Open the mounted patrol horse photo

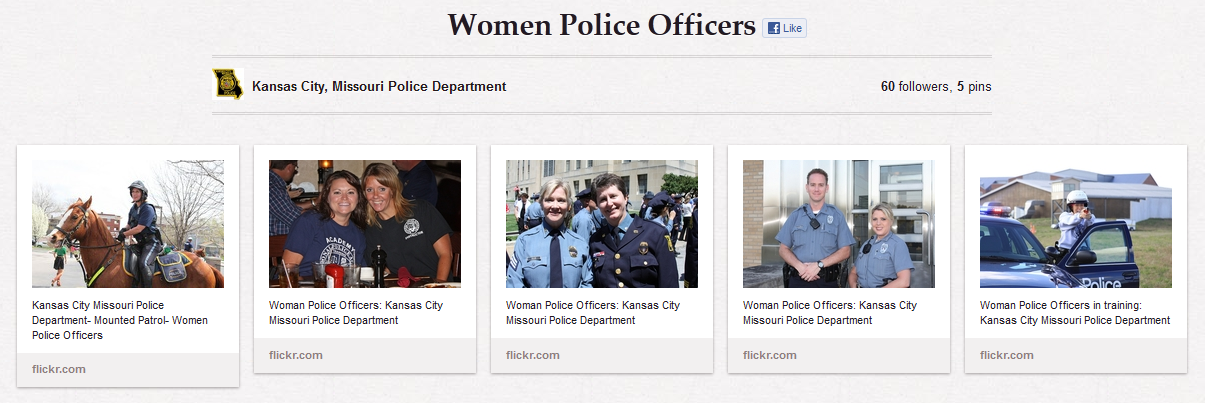click(128, 224)
